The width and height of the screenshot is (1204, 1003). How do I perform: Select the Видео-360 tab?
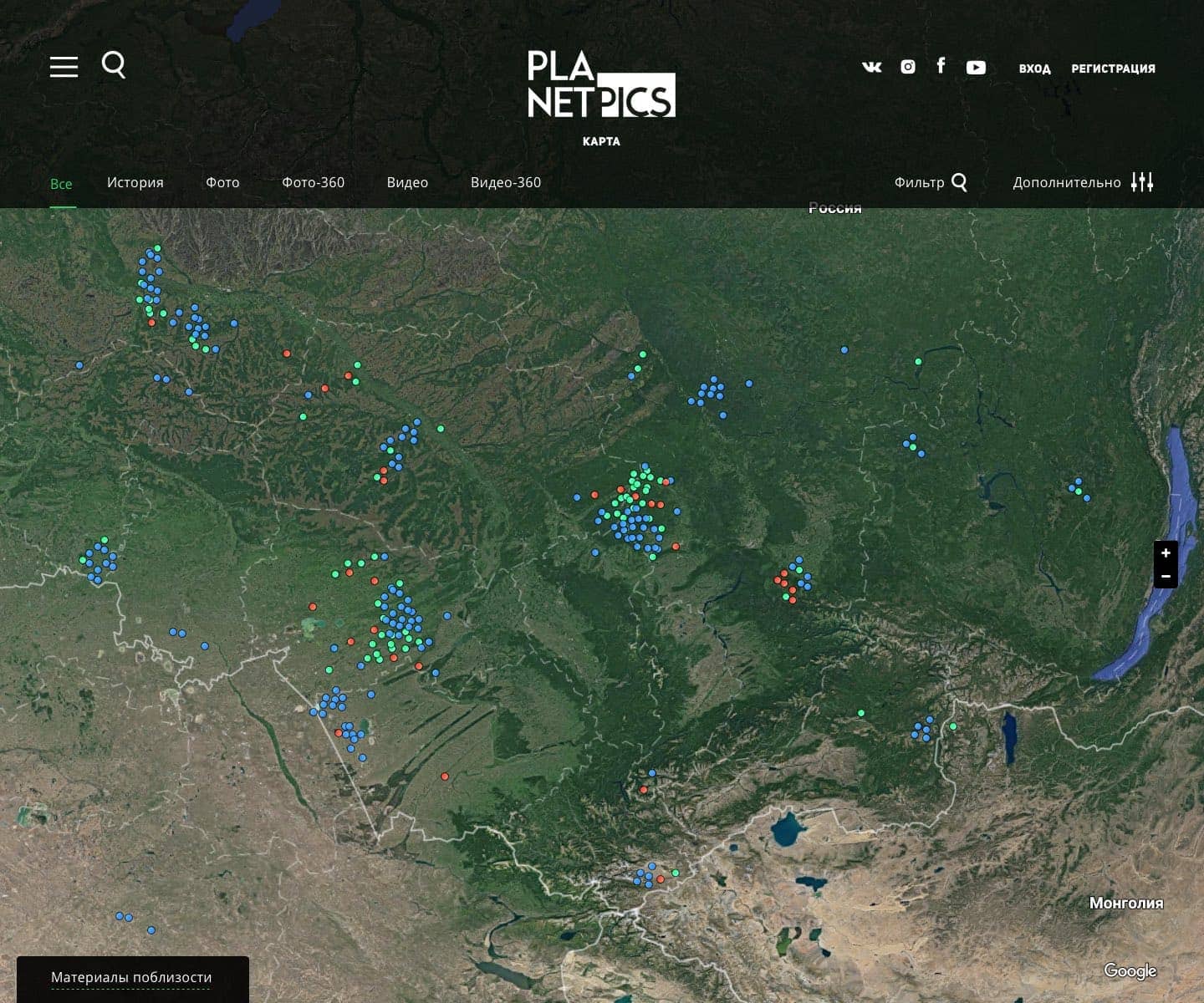(x=506, y=182)
